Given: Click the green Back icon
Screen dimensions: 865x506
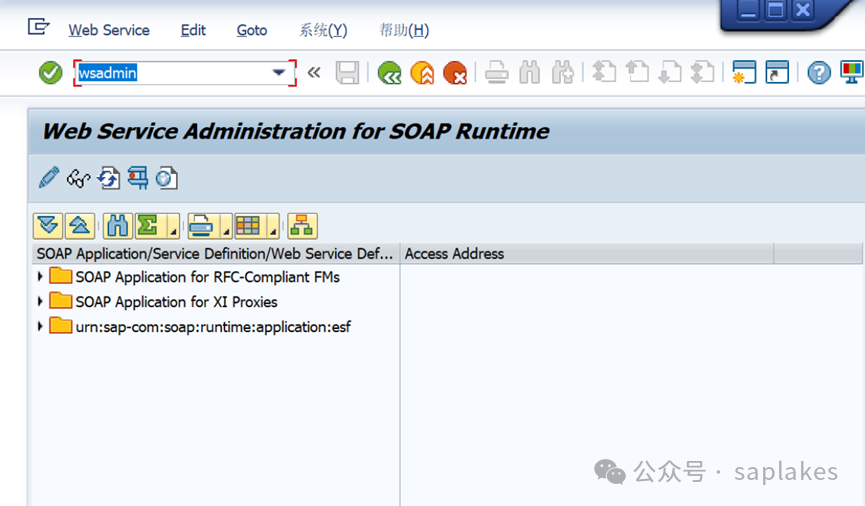Looking at the screenshot, I should [x=389, y=73].
